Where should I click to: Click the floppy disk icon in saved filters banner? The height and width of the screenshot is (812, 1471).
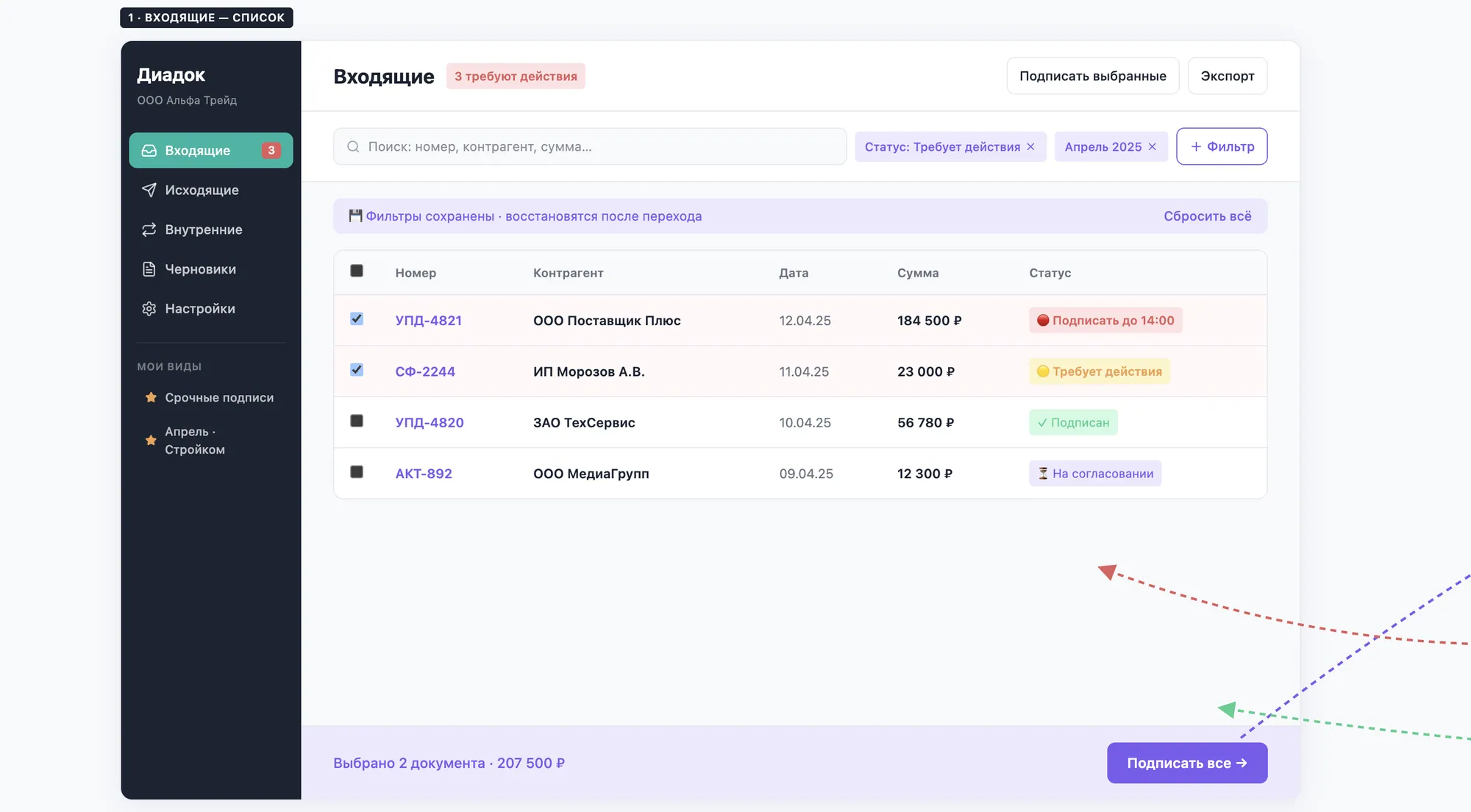355,216
